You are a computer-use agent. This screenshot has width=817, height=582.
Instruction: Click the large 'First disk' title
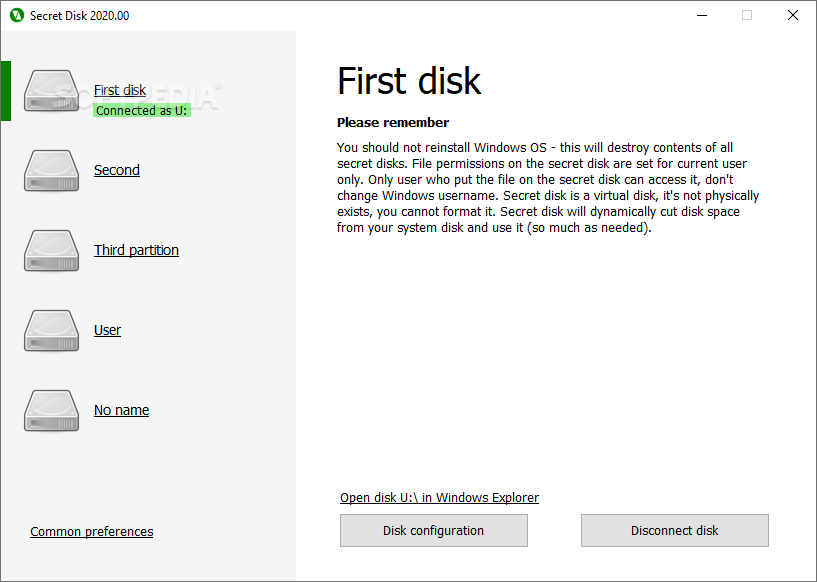coord(409,81)
